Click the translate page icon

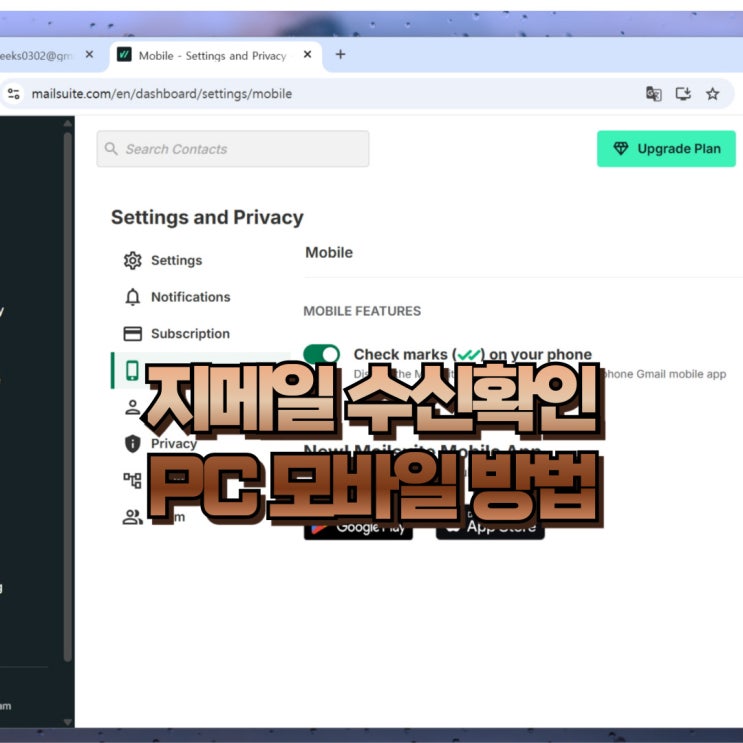pos(653,94)
